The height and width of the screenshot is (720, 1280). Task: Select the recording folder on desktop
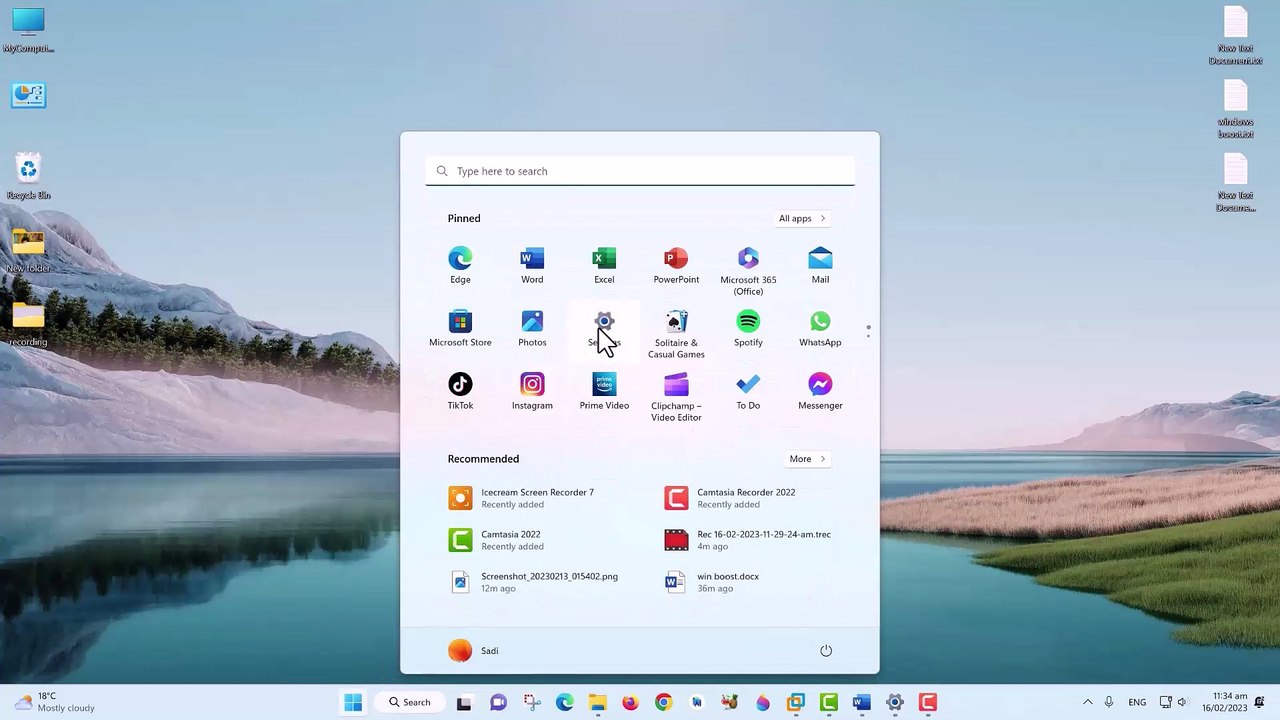28,324
